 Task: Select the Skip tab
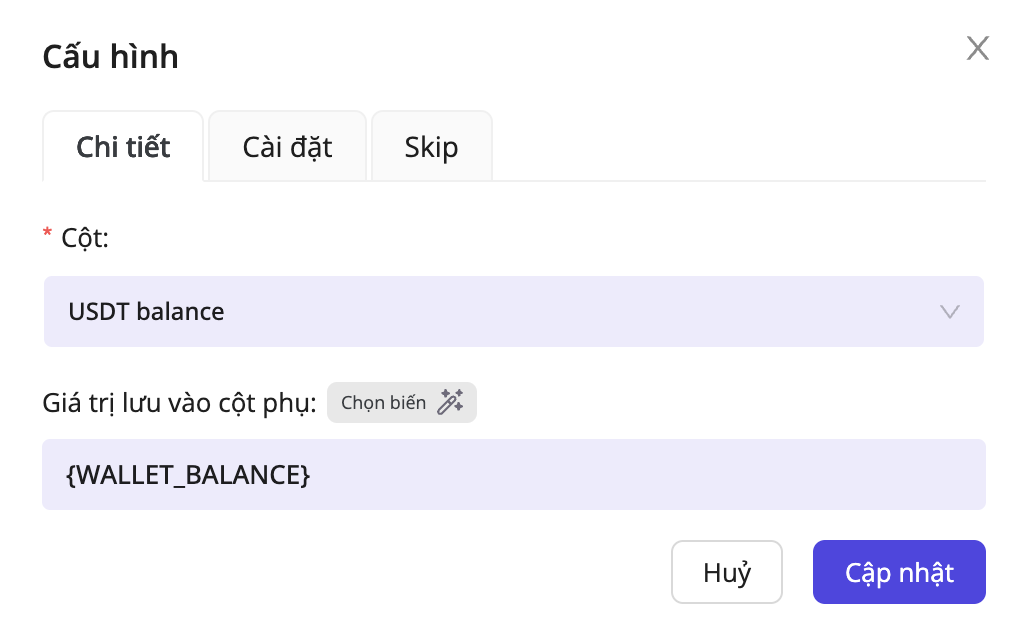pos(431,147)
